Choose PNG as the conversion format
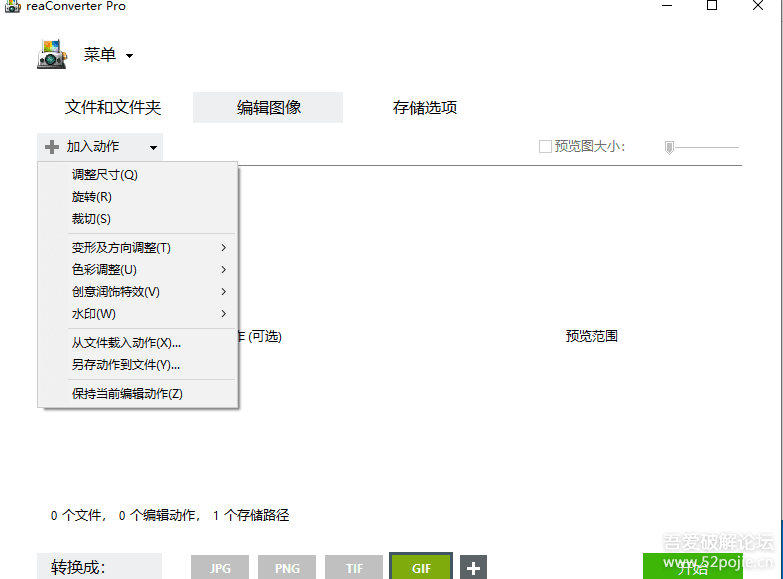 pos(287,568)
